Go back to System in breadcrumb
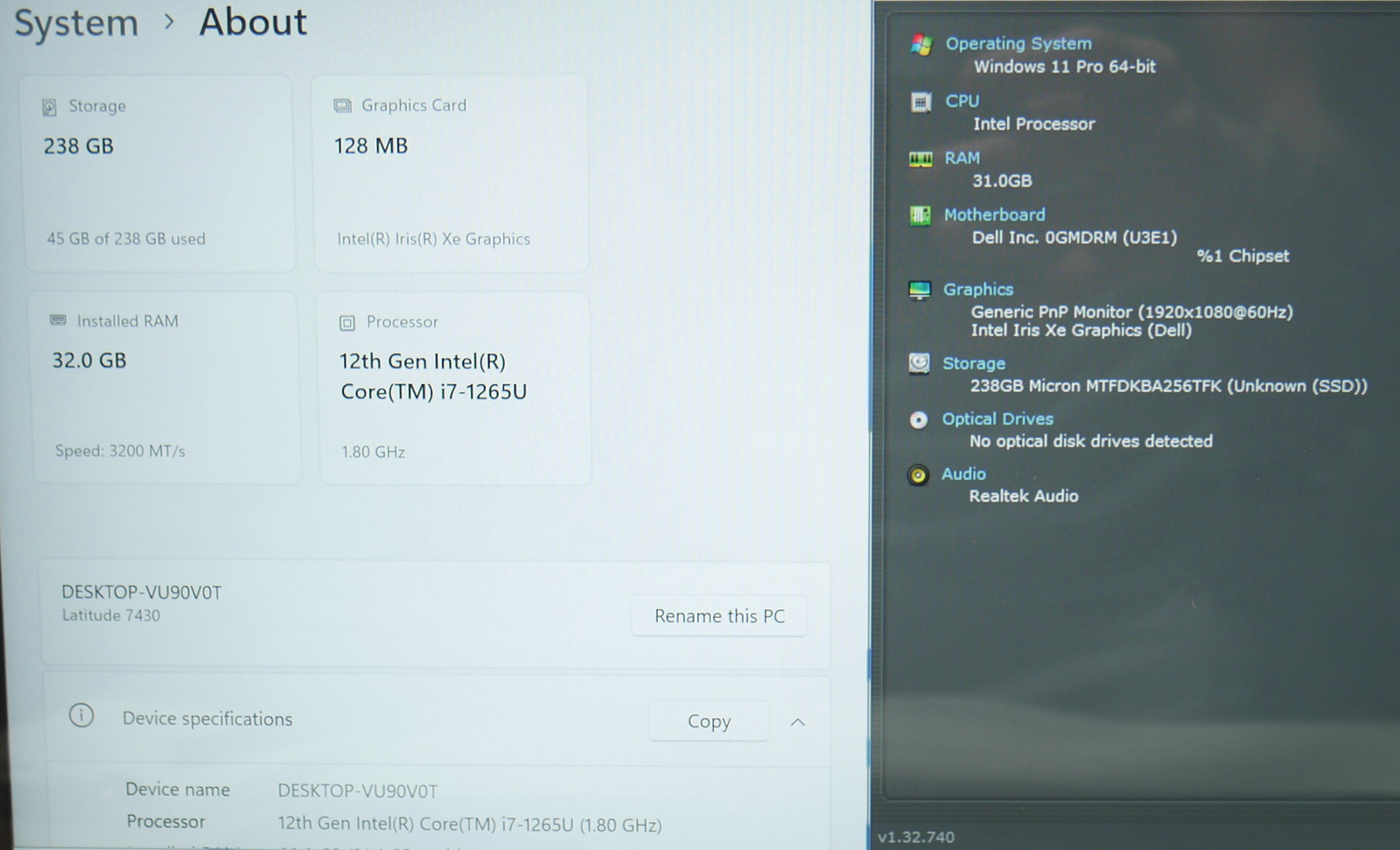This screenshot has width=1400, height=850. click(76, 24)
